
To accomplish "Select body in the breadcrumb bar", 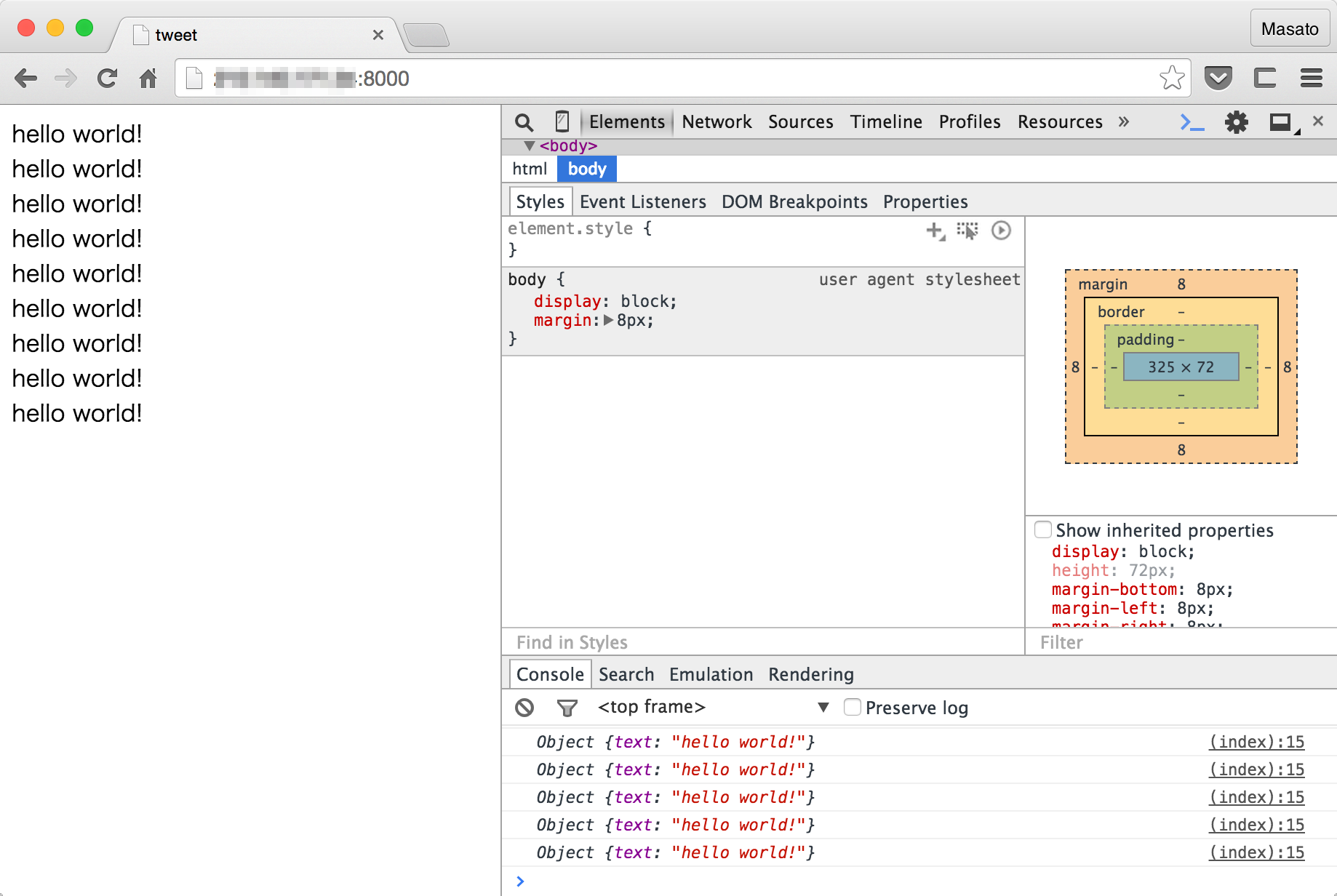I will pos(587,169).
